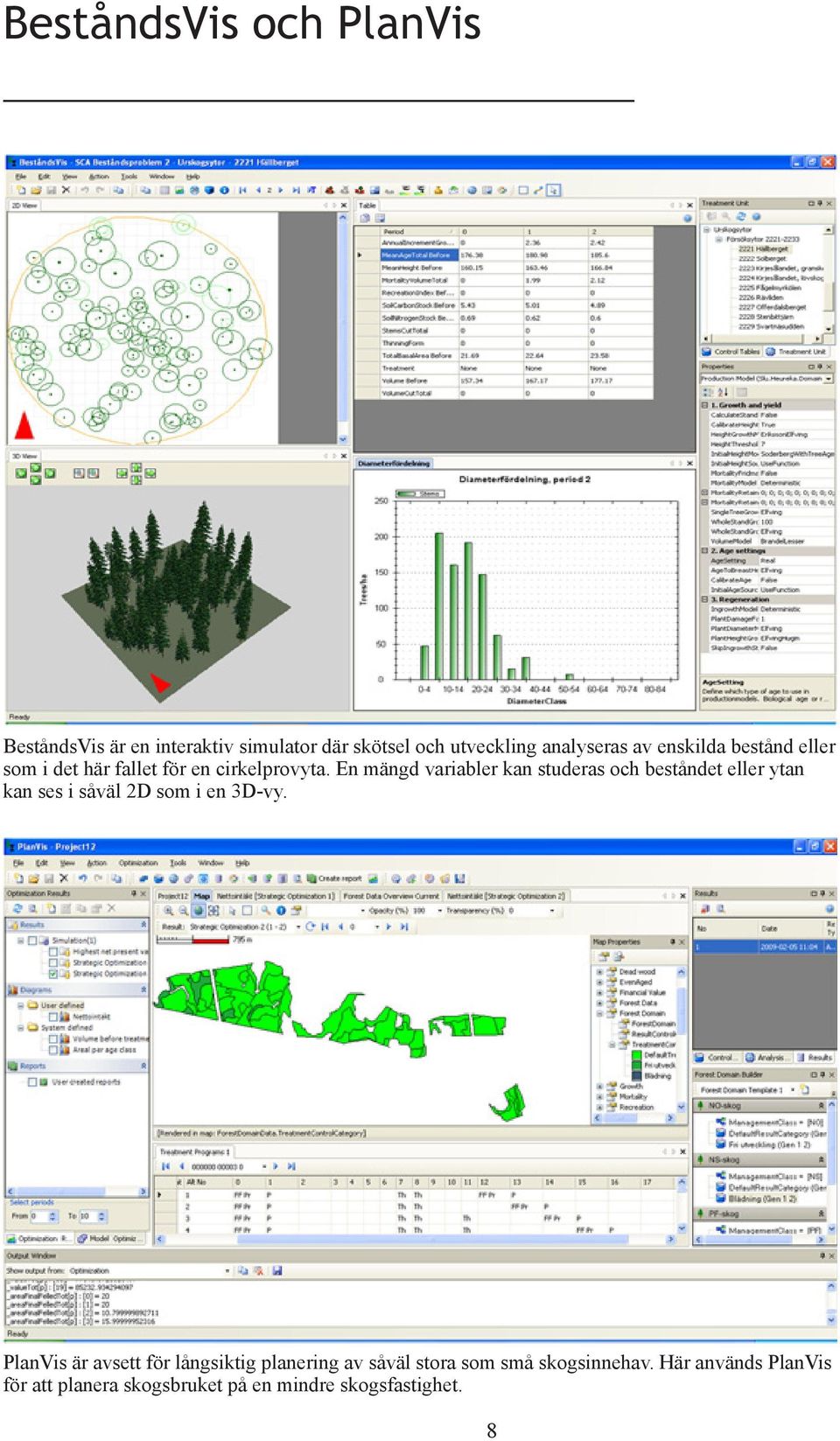
Task: Click the From period stepper field
Action: (44, 1216)
